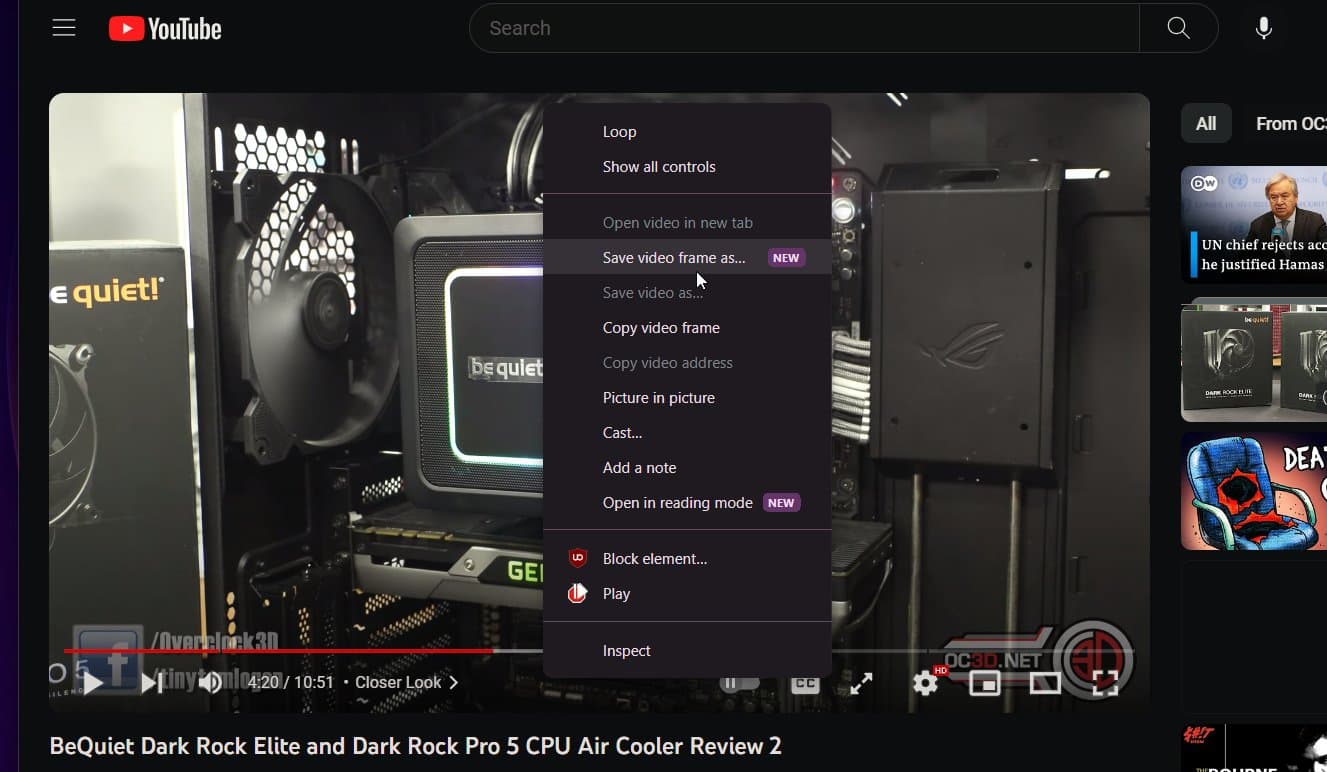Mute the video with the speaker icon
Screen dimensions: 1327x772
point(210,683)
